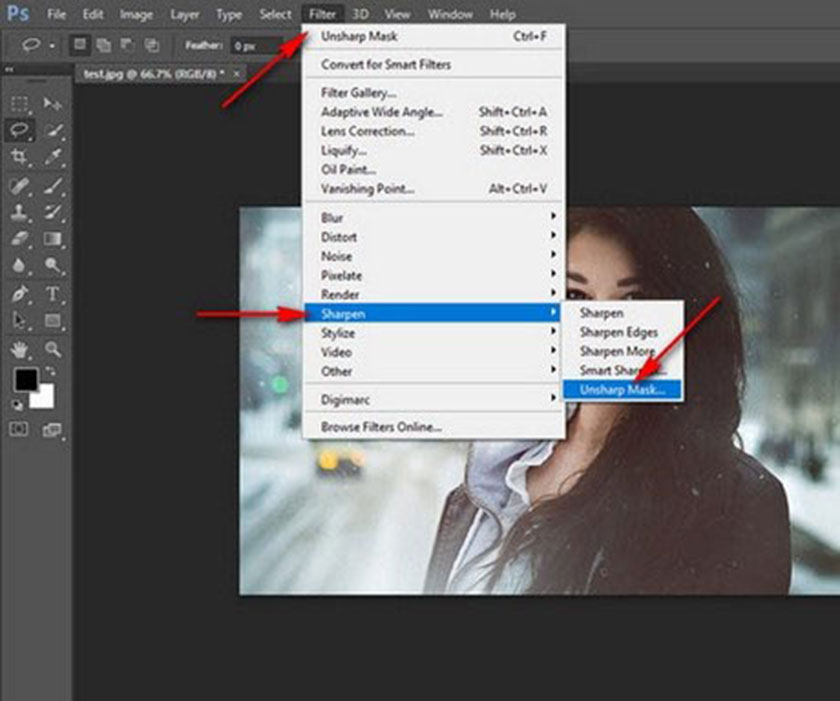
Task: Select the Horizontal Type tool
Action: [52, 294]
